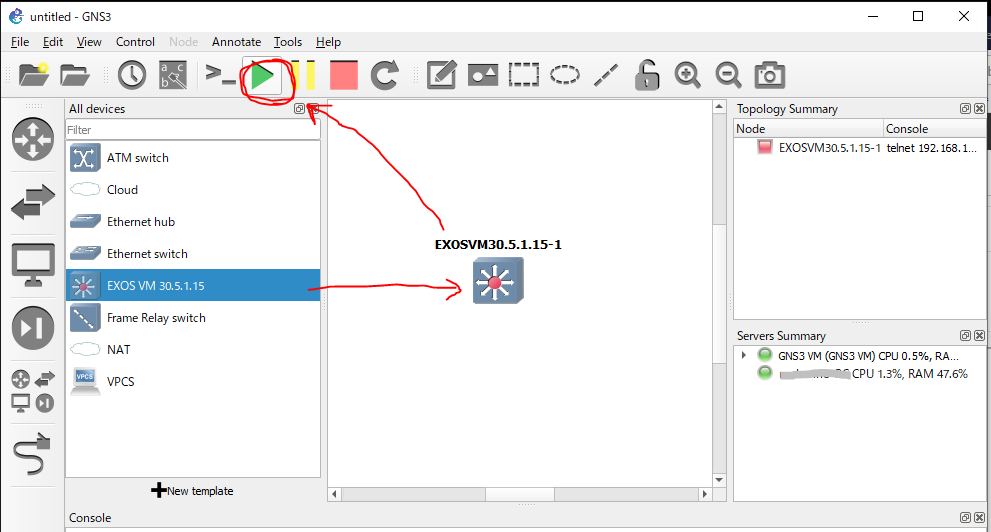The width and height of the screenshot is (991, 532).
Task: Select EXOS VM 30.5.1.15 template
Action: coord(193,286)
